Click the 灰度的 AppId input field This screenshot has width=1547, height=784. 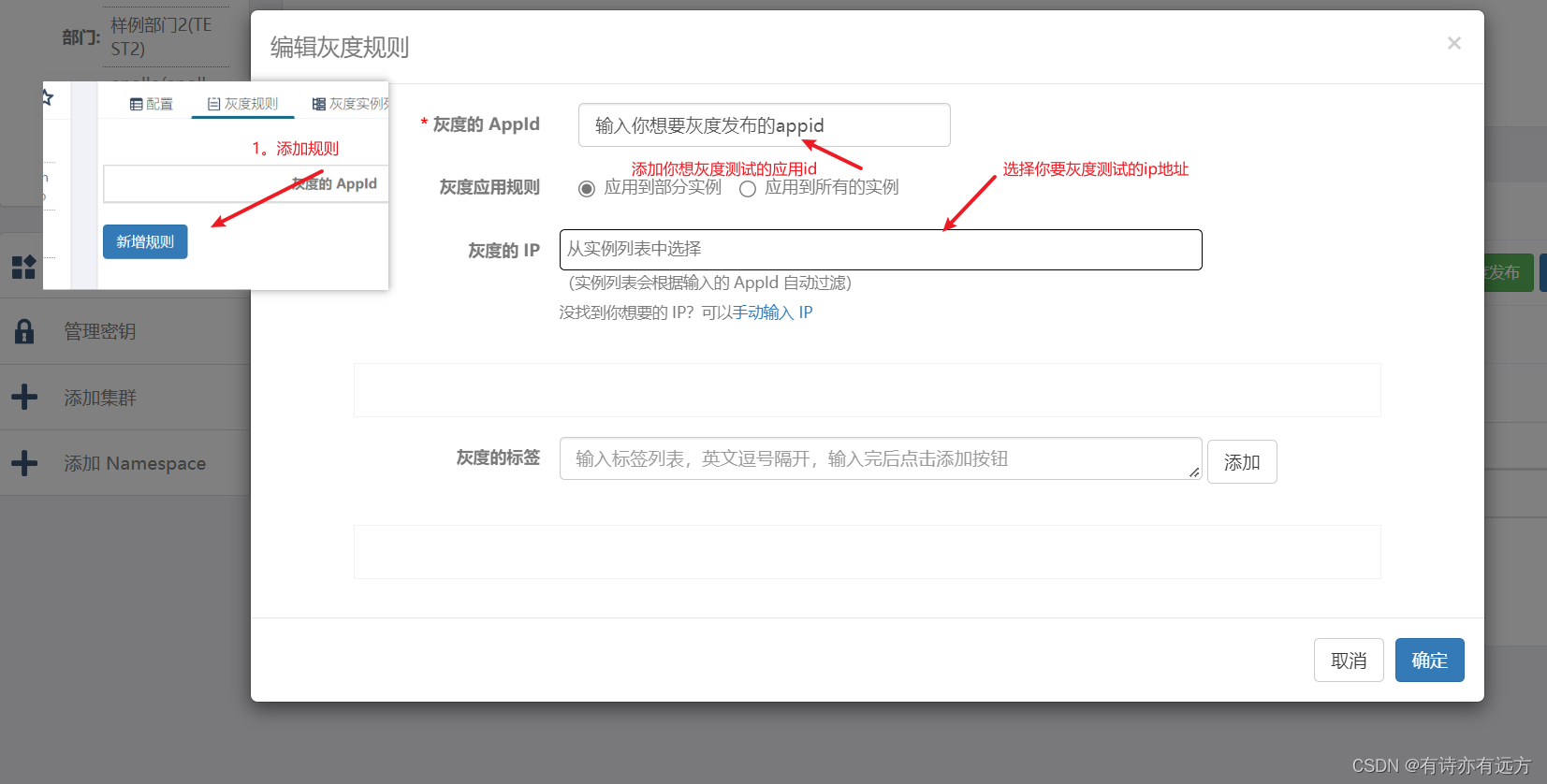tap(764, 125)
